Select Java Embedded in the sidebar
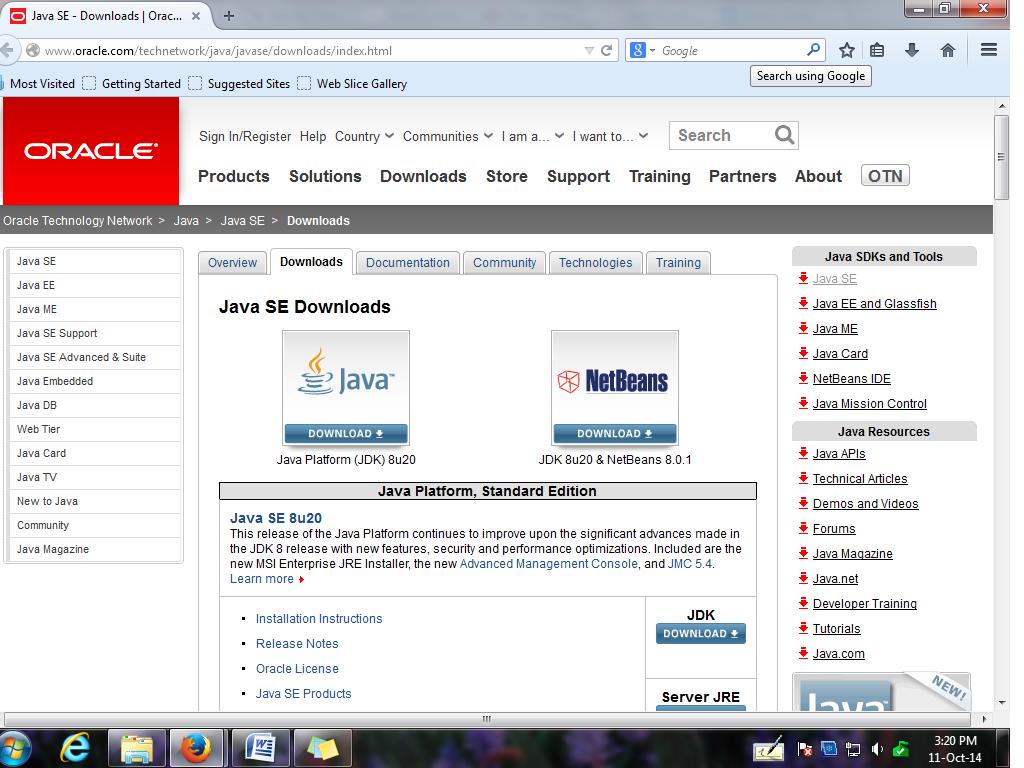Image resolution: width=1024 pixels, height=768 pixels. point(95,381)
